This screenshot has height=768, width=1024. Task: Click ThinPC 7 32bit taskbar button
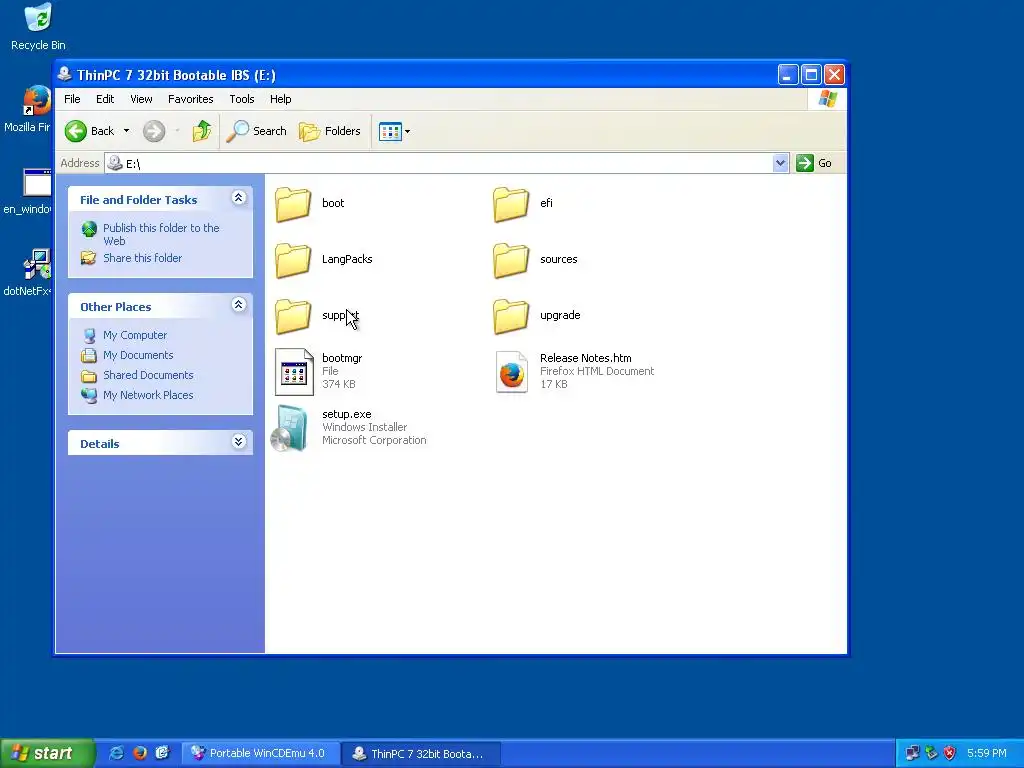pos(421,754)
